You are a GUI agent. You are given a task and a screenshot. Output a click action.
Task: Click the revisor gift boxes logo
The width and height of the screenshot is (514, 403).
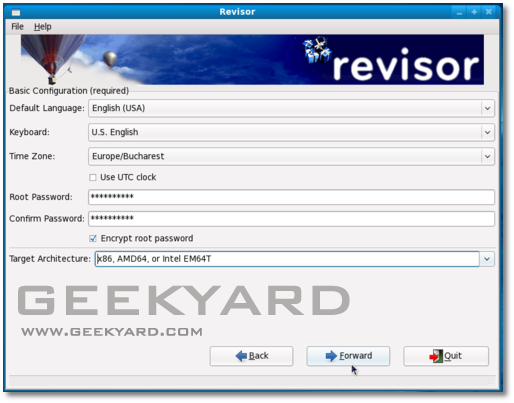(x=317, y=50)
